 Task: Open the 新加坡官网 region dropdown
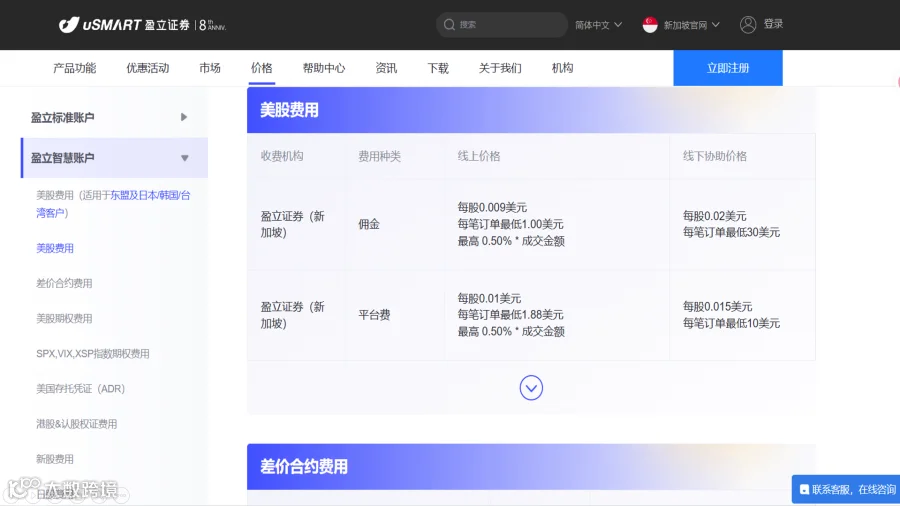[x=691, y=25]
